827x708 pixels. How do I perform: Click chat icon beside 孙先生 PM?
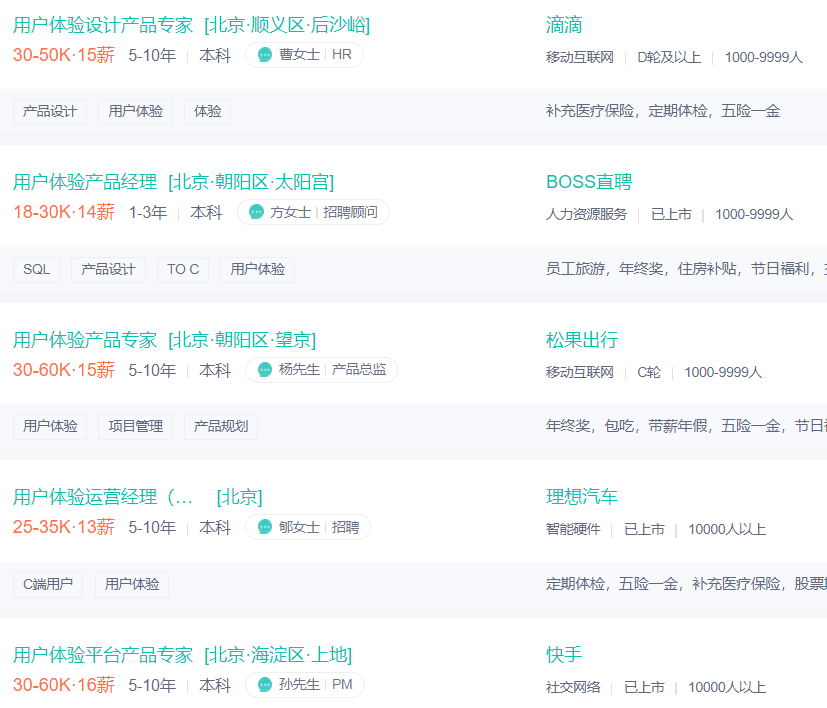click(265, 685)
